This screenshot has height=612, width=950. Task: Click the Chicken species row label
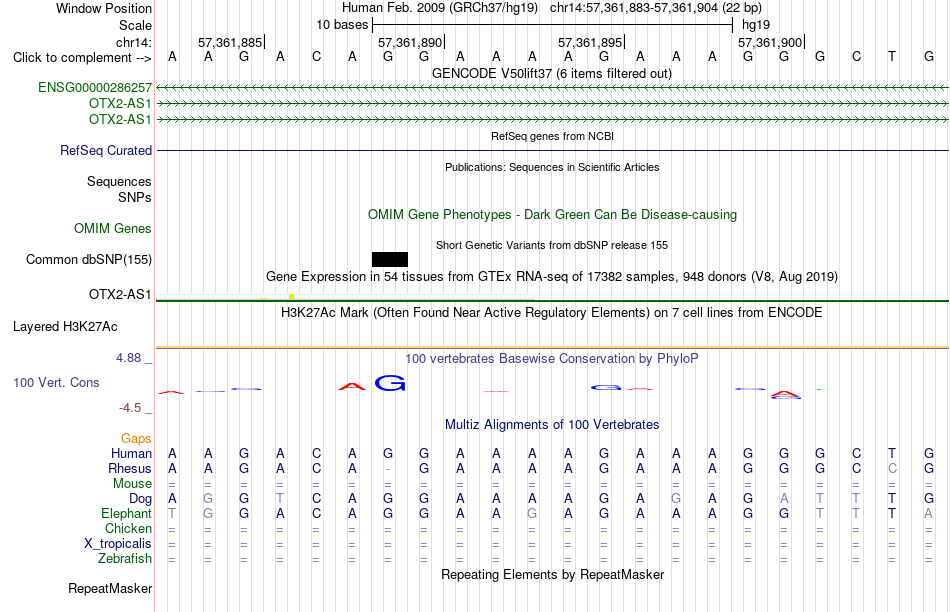pos(128,528)
